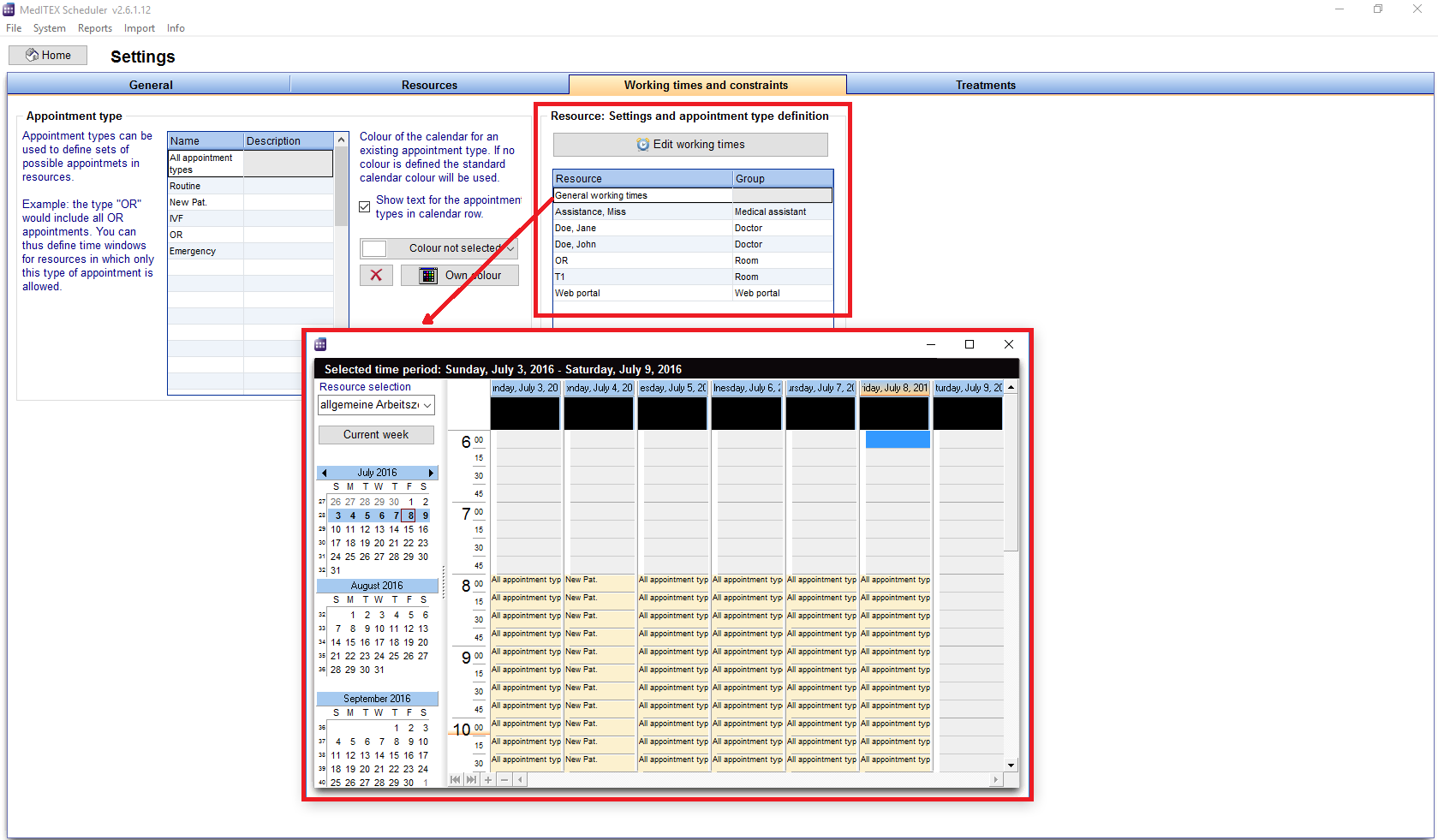Select Doe, John resource row
Image resolution: width=1438 pixels, height=840 pixels.
(693, 244)
